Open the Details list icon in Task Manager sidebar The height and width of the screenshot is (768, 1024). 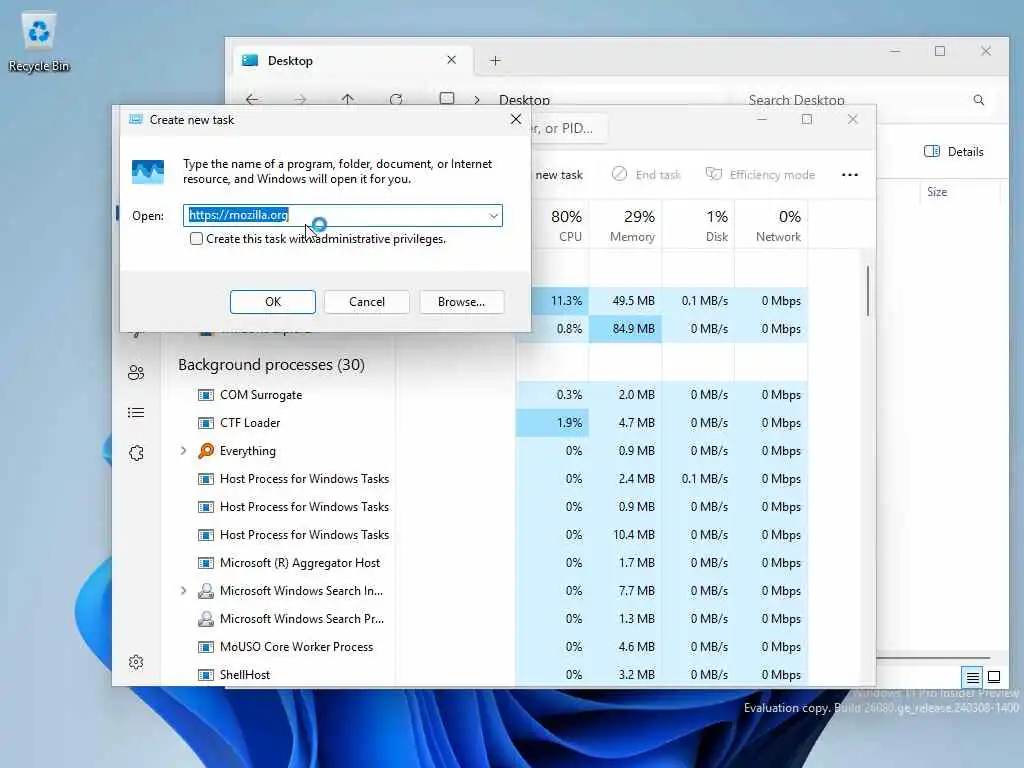tap(136, 413)
